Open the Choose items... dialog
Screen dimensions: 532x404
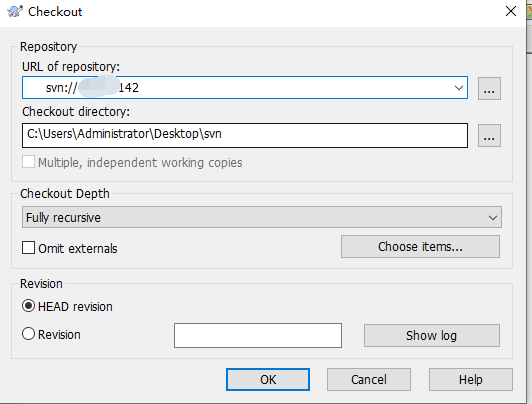pos(420,247)
